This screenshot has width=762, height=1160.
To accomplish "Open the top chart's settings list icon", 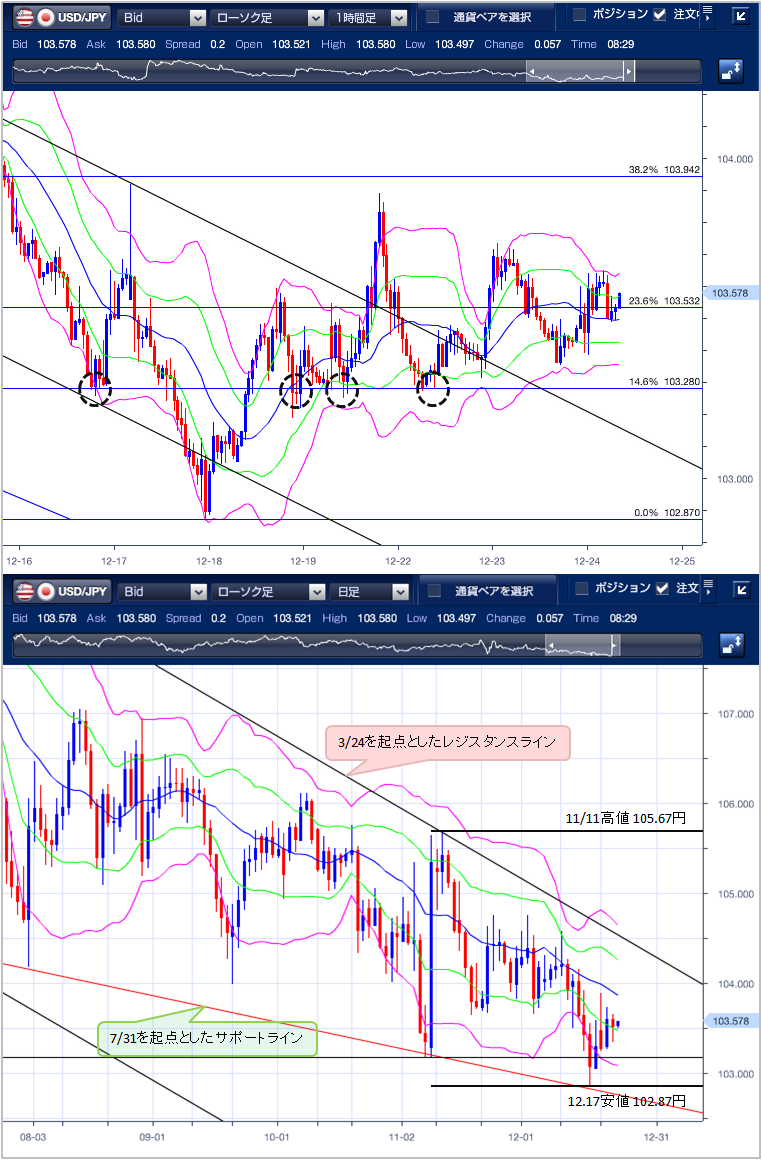I will pos(708,14).
